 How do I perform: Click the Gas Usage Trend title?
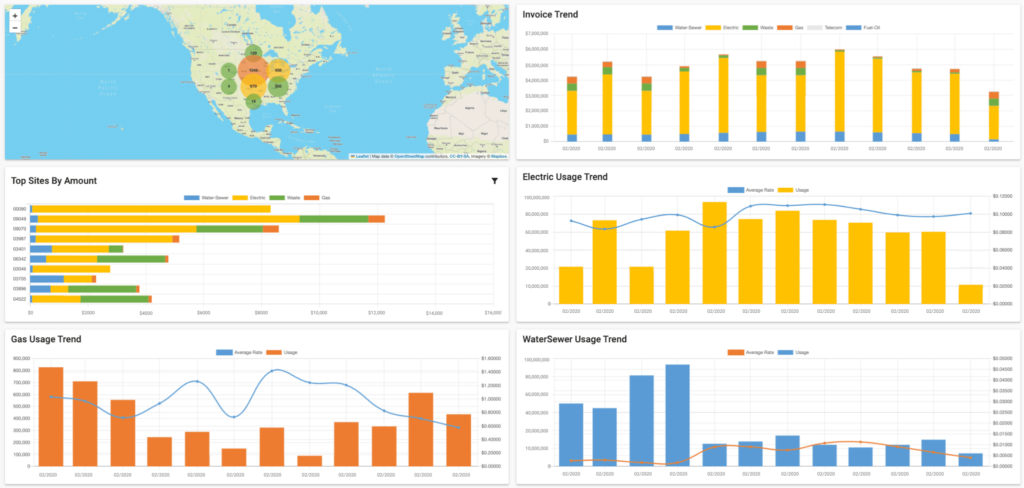click(x=46, y=339)
